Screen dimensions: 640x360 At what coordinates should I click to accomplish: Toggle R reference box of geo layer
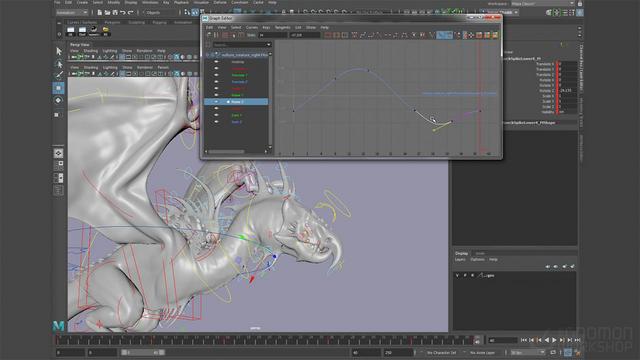(473, 276)
